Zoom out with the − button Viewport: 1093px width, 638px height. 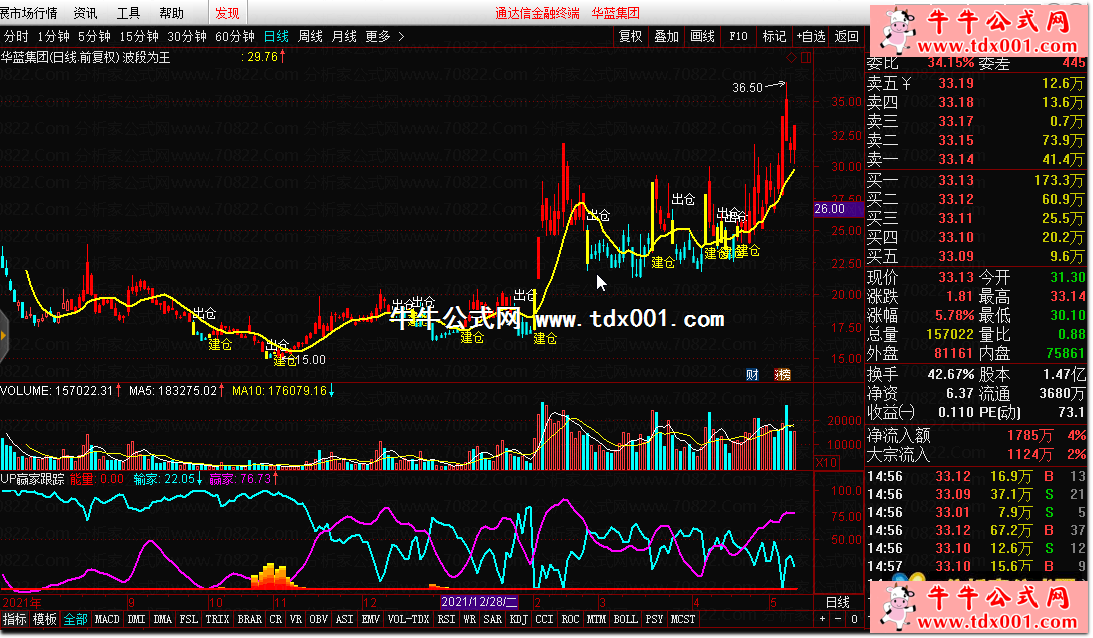coord(838,618)
